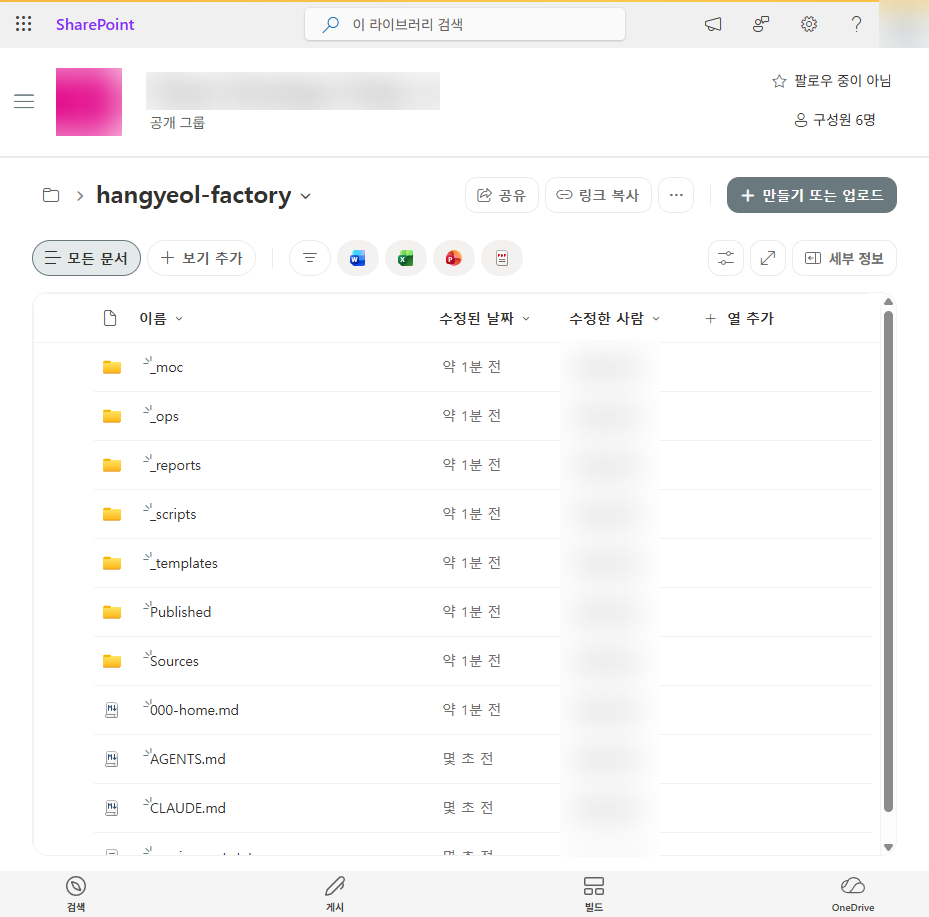Click the list scrollbar down arrow
929x917 pixels.
pyautogui.click(x=888, y=847)
